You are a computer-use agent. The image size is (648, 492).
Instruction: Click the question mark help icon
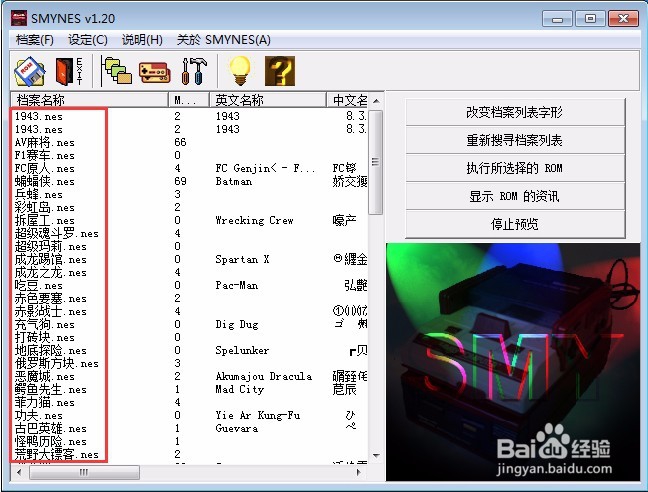[x=280, y=71]
